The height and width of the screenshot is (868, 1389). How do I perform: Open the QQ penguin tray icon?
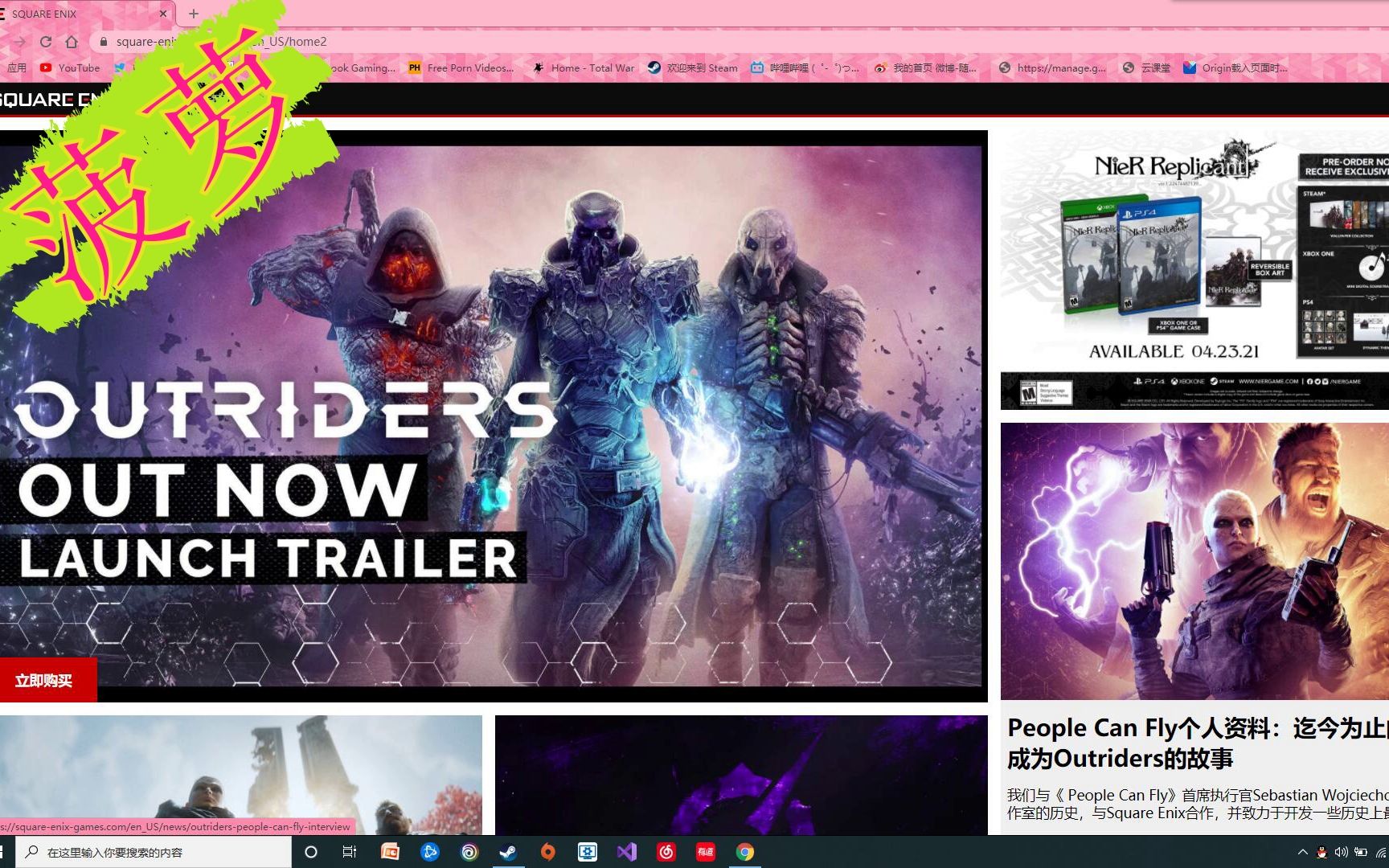(x=1322, y=852)
